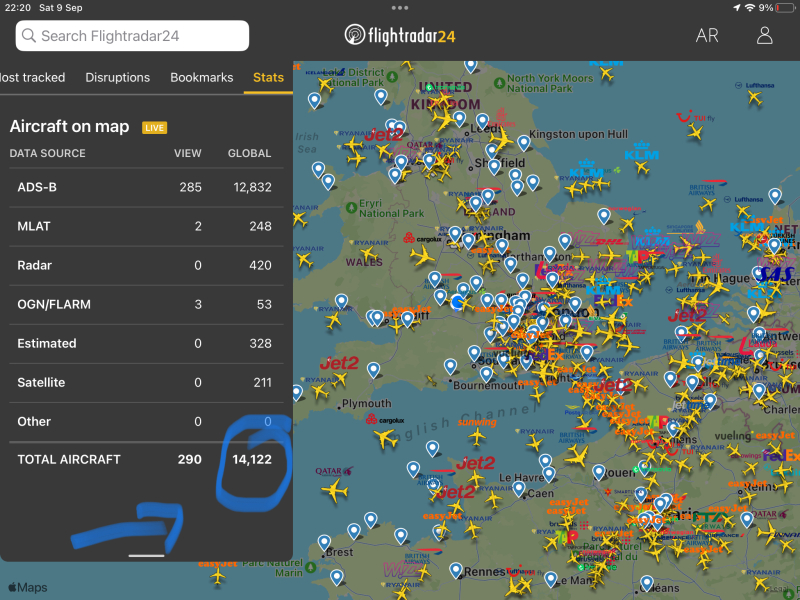Select the Lufthansa aircraft at top right
Image resolution: width=800 pixels, height=600 pixels.
(755, 97)
